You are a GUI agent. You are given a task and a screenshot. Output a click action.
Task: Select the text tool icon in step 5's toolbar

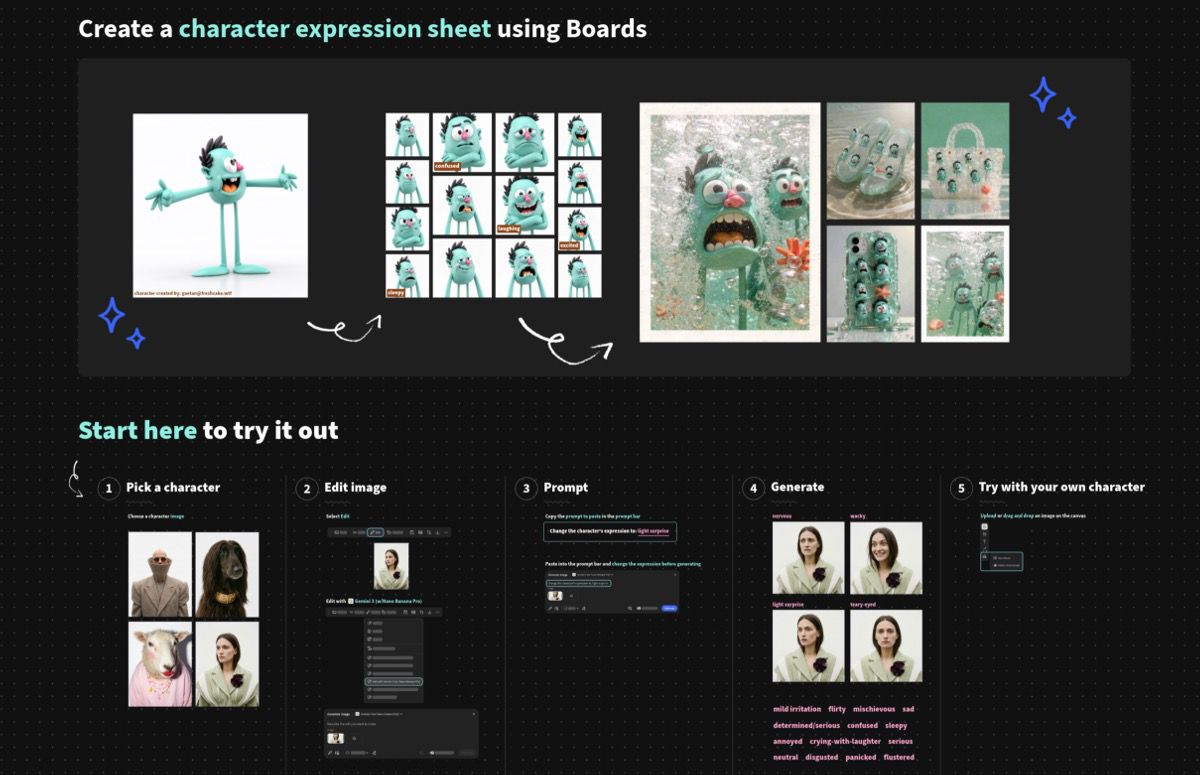(984, 541)
